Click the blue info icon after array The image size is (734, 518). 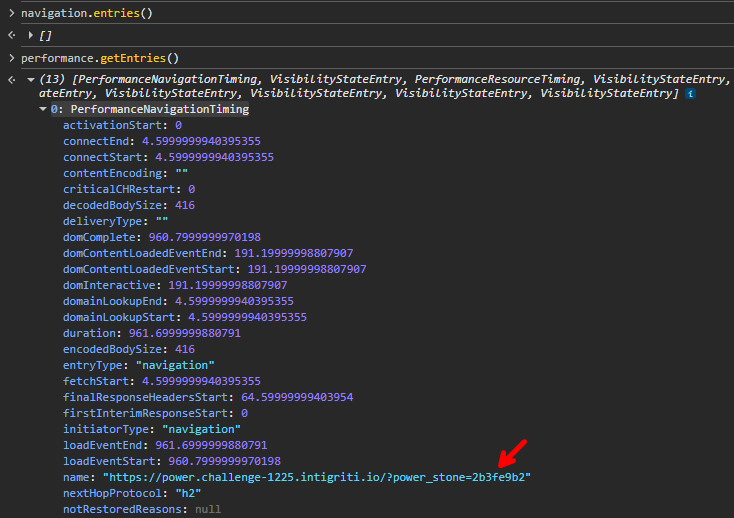click(690, 94)
